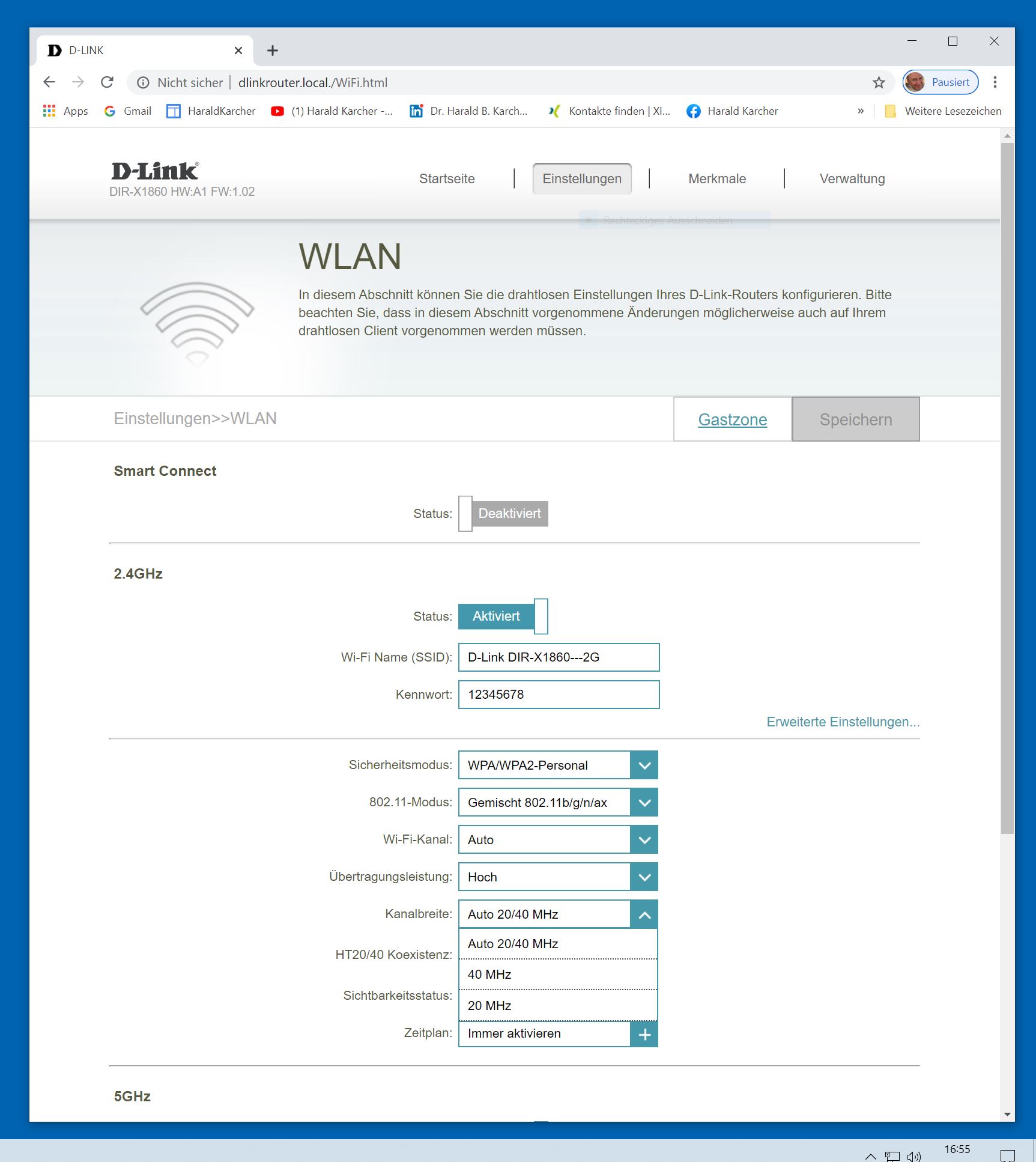
Task: Click the Kennwort password field
Action: point(559,695)
